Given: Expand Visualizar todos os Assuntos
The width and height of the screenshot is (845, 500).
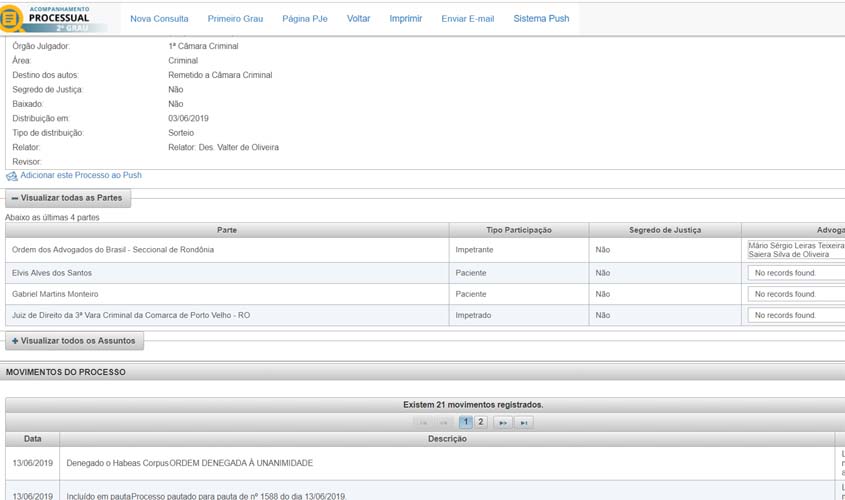Looking at the screenshot, I should coord(75,341).
